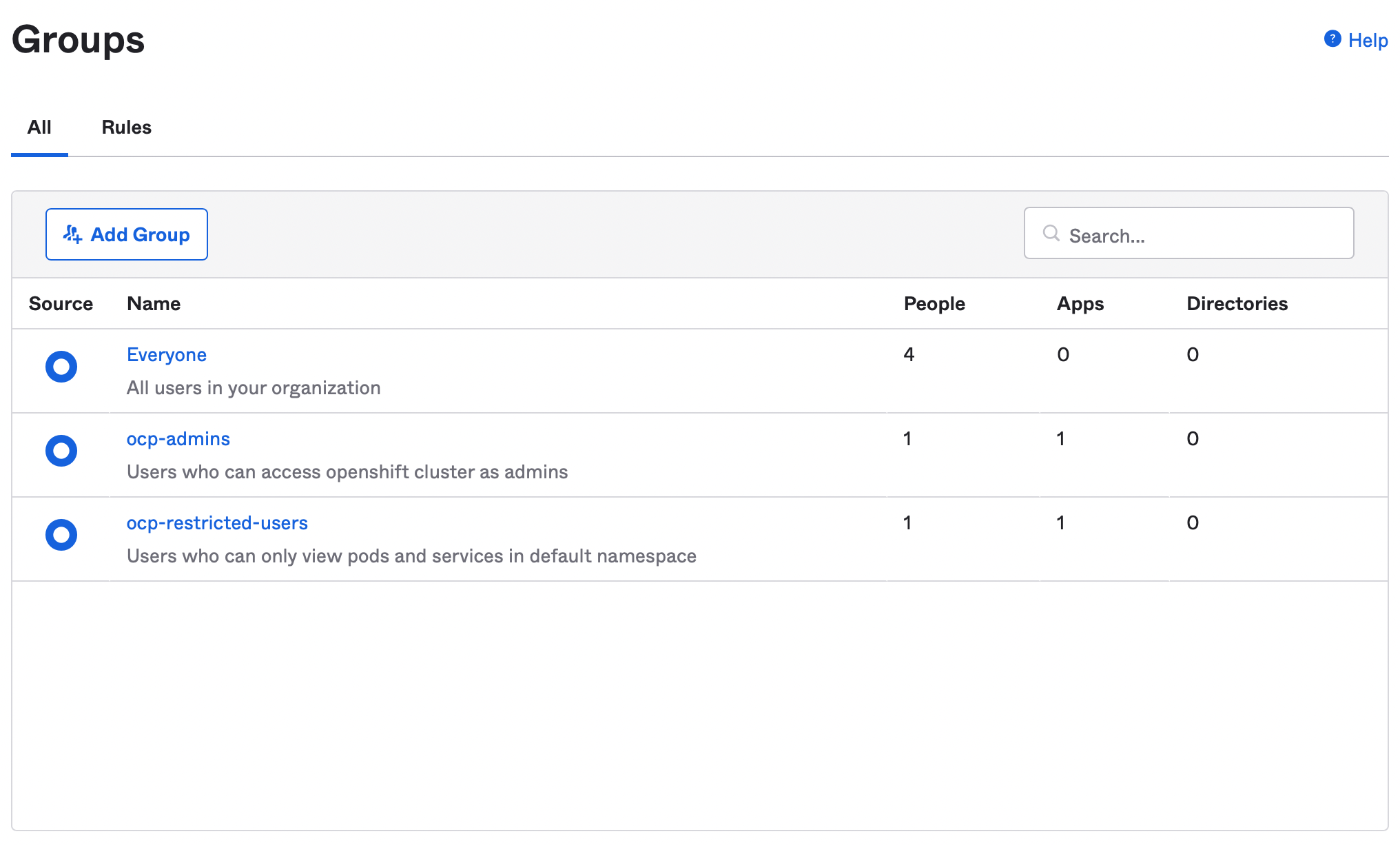Click the add-people icon on Add Group

pos(72,234)
